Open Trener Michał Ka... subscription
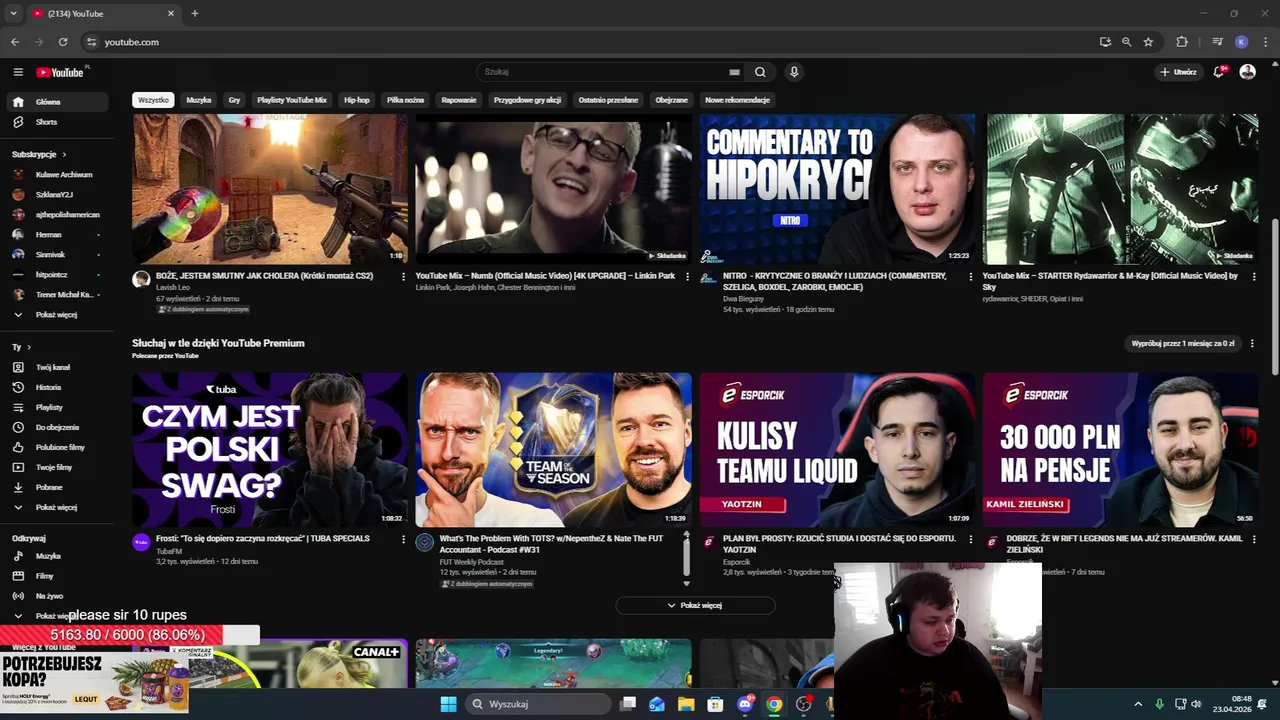1280x720 pixels. pyautogui.click(x=56, y=295)
